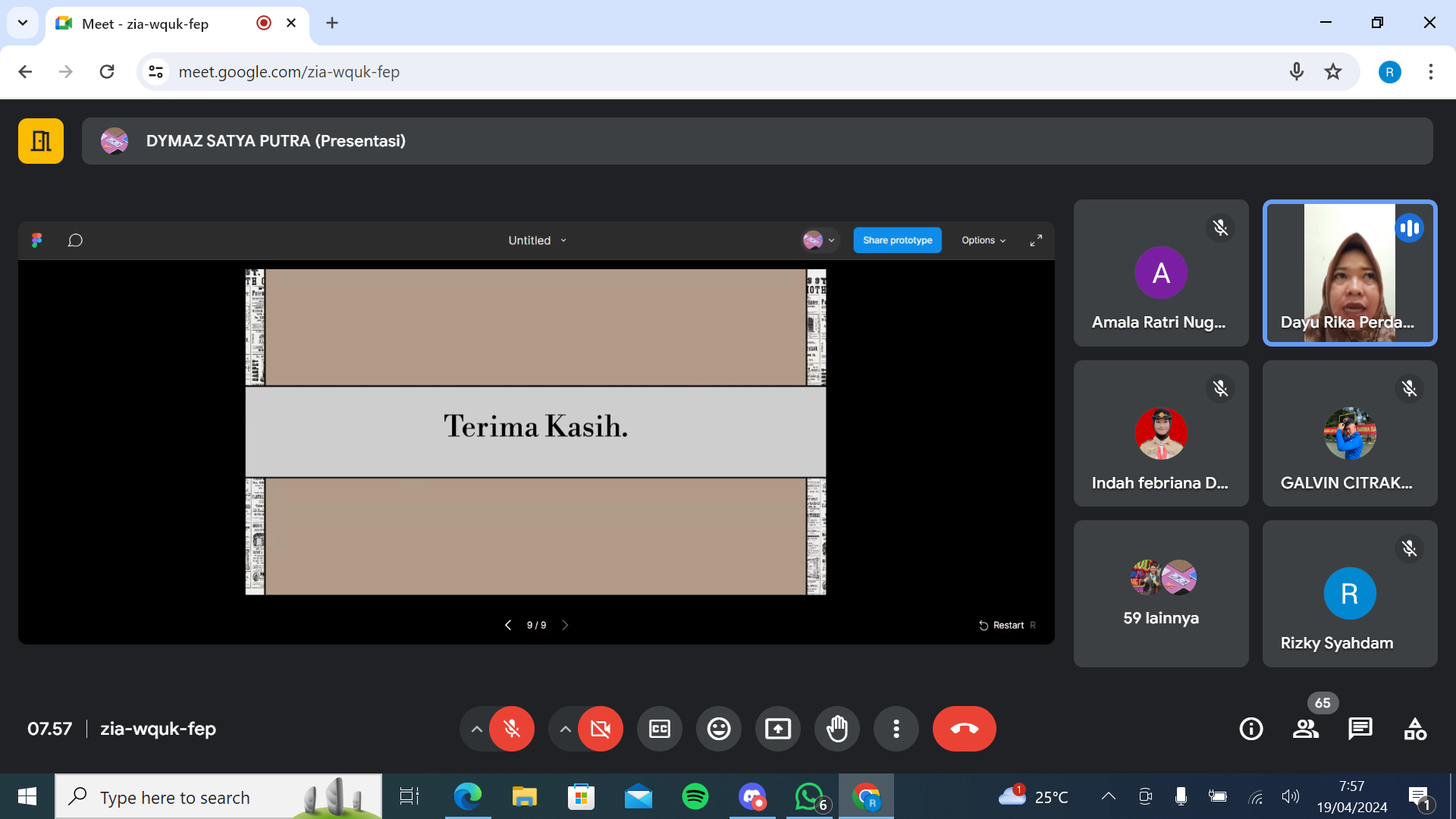Toggle closed captions CC button
This screenshot has width=1456, height=819.
click(659, 729)
